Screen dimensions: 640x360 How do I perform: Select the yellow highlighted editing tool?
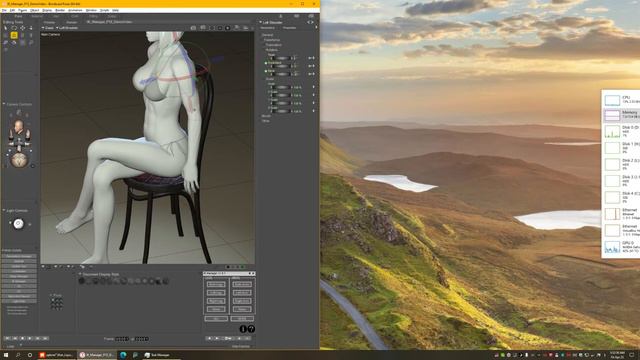coord(14,35)
